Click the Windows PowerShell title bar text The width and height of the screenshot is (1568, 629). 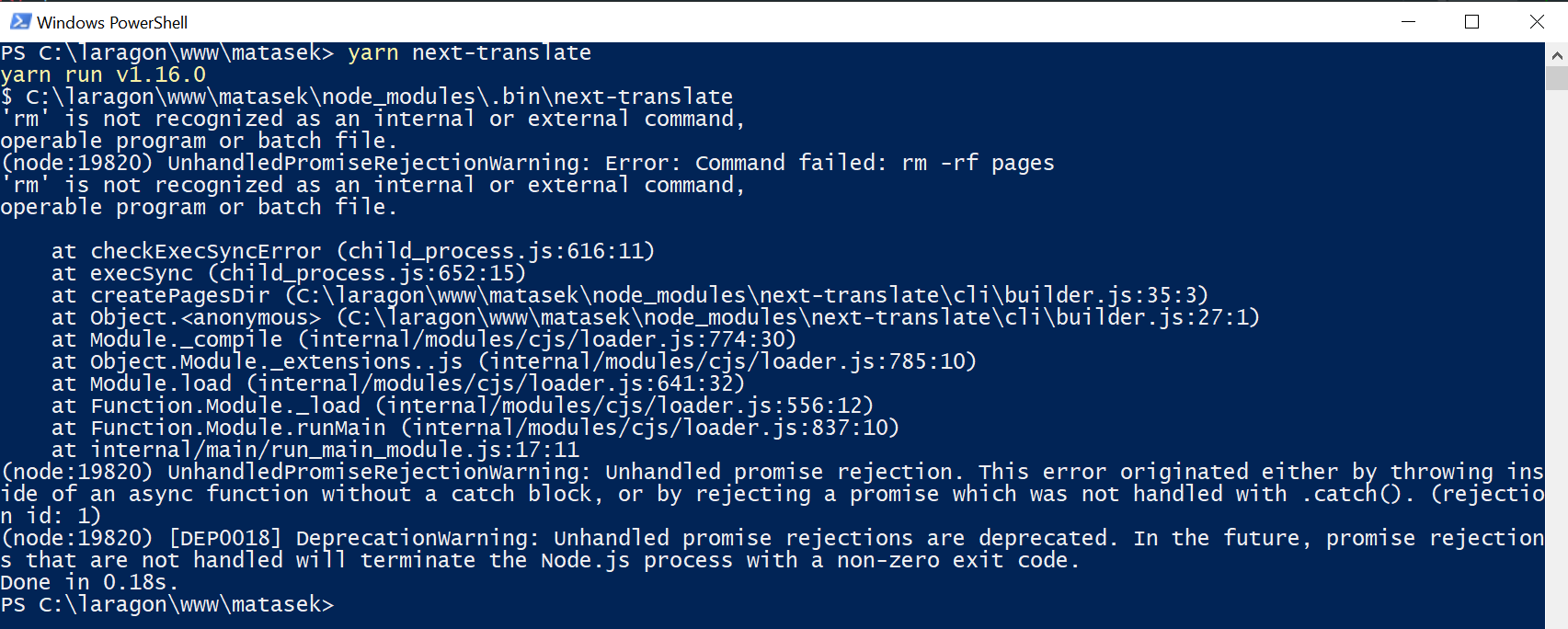pos(112,22)
